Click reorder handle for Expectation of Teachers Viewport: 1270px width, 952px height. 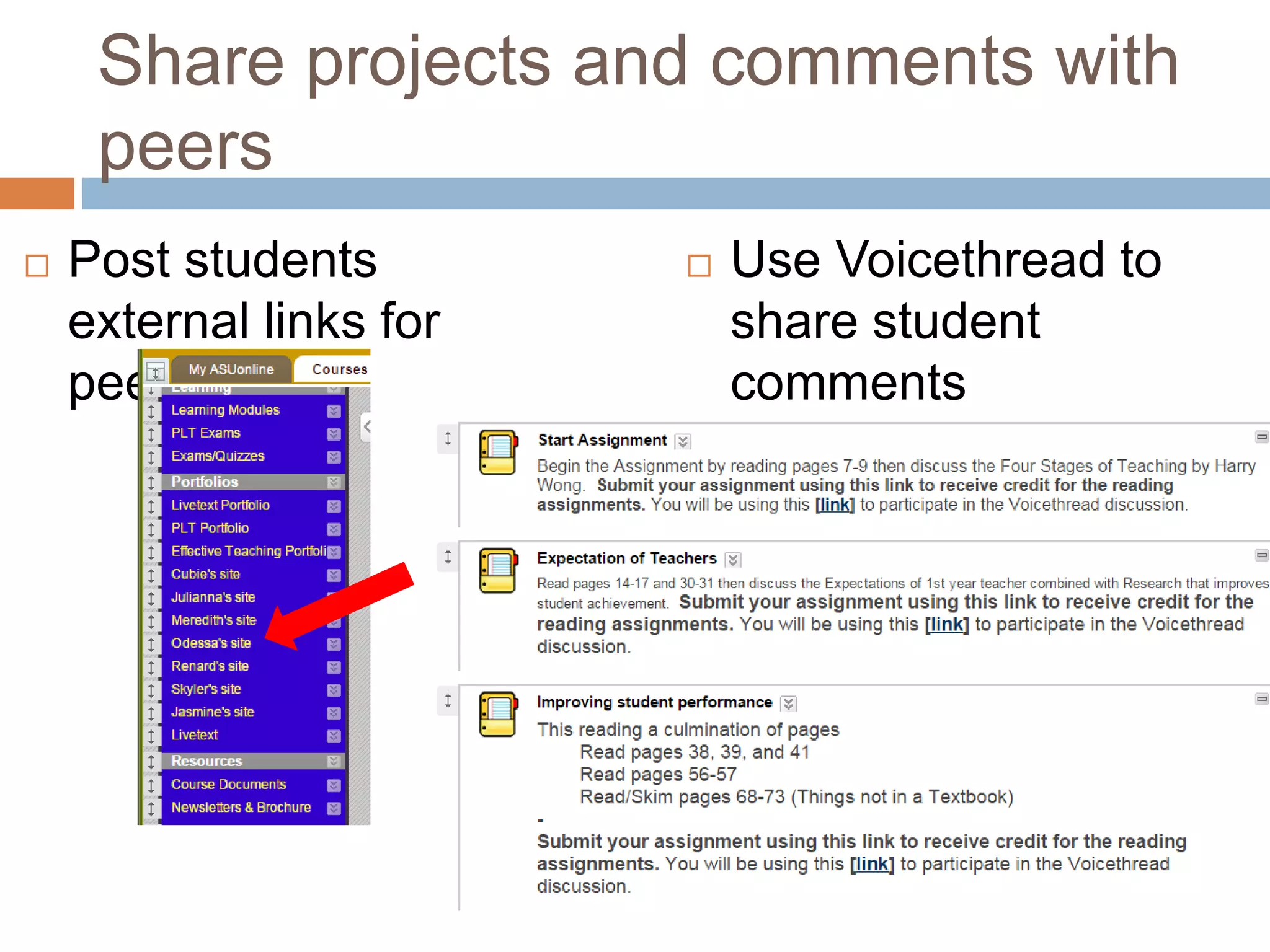coord(448,557)
